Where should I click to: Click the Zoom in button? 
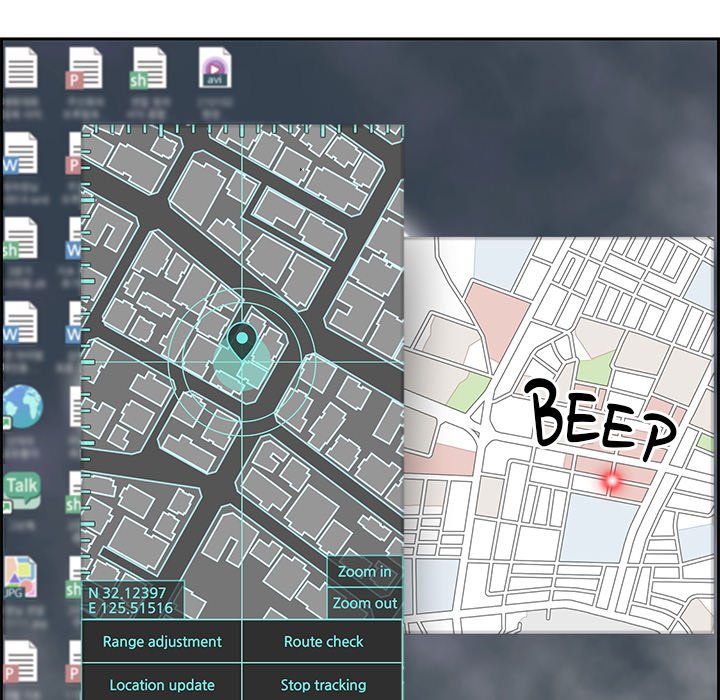pyautogui.click(x=365, y=571)
